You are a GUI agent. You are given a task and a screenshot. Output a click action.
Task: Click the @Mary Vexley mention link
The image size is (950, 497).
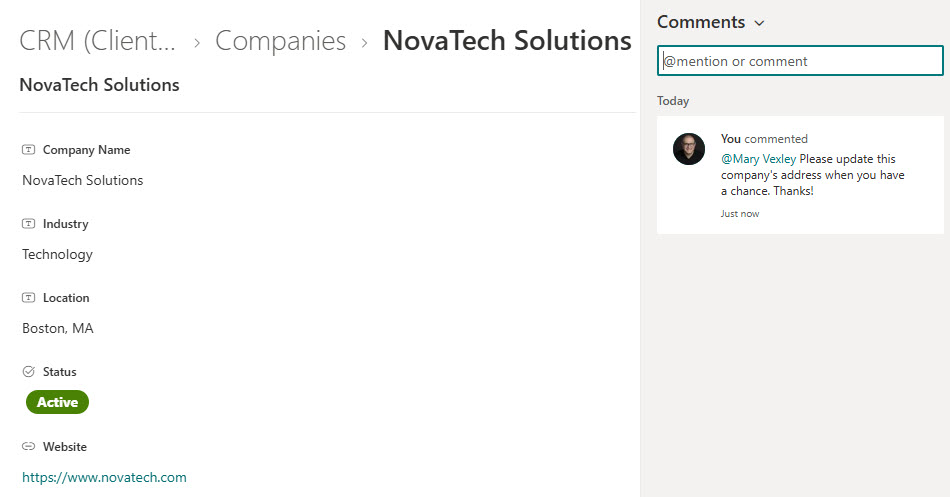click(758, 159)
